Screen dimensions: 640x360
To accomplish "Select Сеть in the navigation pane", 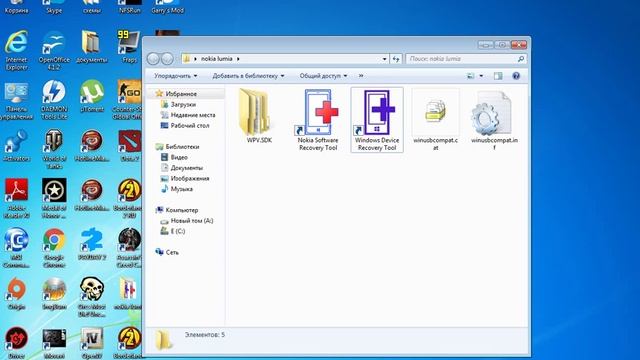I will (x=172, y=252).
